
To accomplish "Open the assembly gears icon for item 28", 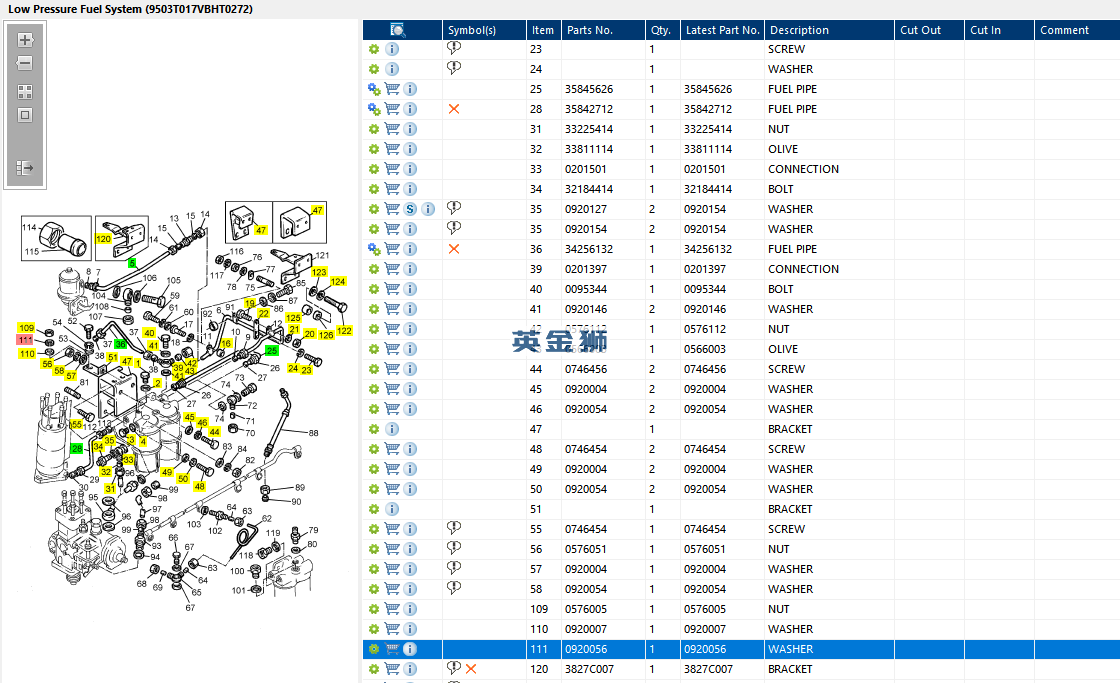I will click(x=374, y=109).
